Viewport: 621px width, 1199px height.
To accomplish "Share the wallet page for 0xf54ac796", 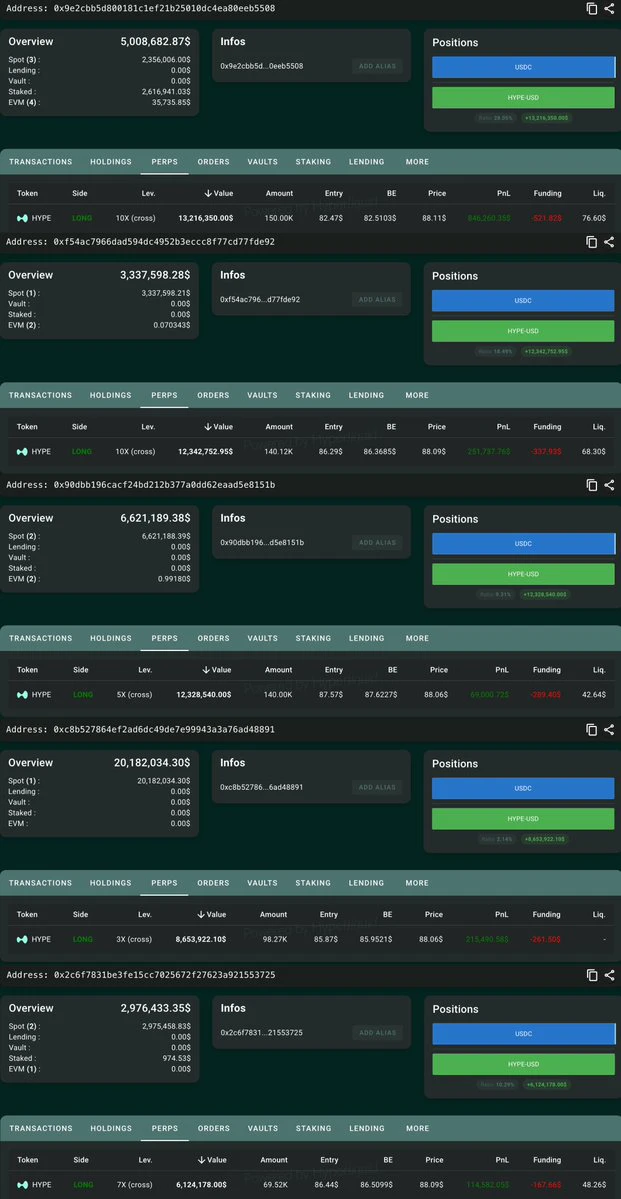I will [x=609, y=242].
